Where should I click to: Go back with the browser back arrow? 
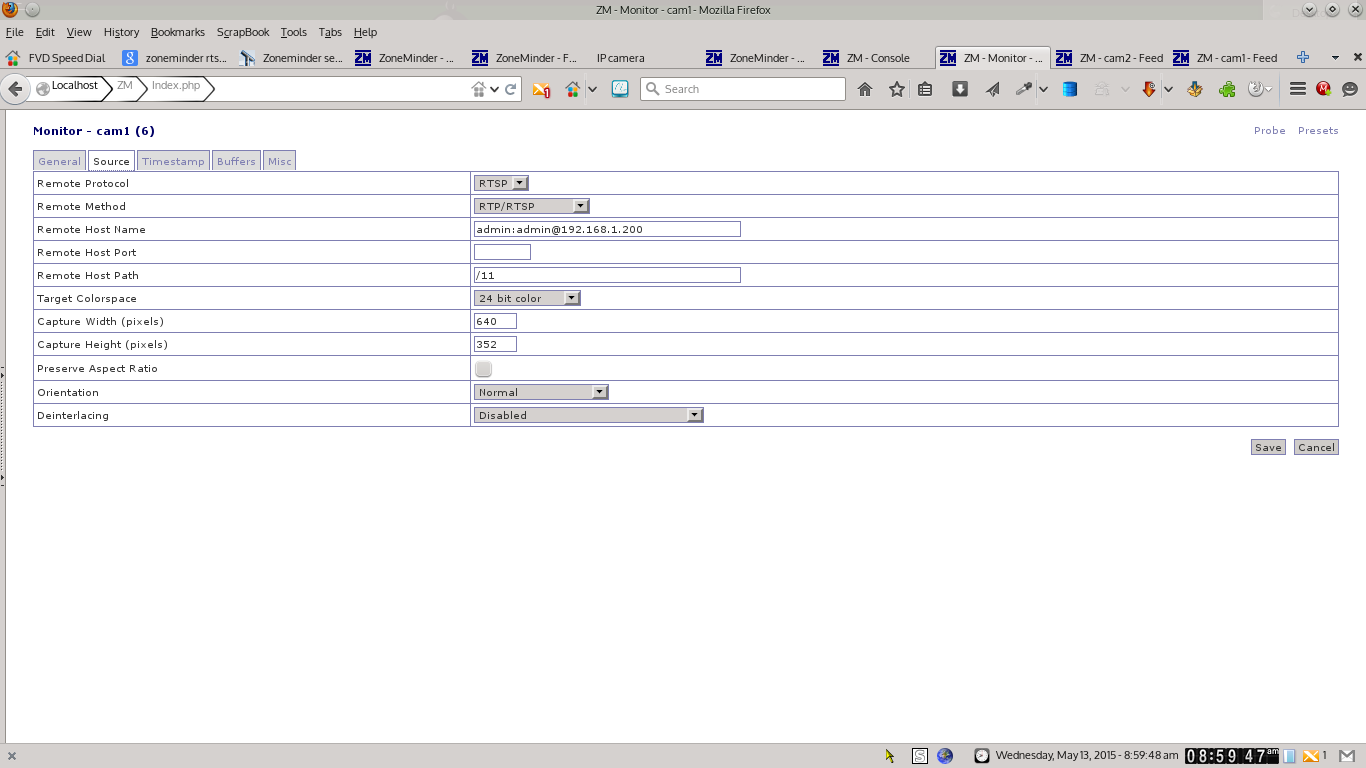[15, 89]
